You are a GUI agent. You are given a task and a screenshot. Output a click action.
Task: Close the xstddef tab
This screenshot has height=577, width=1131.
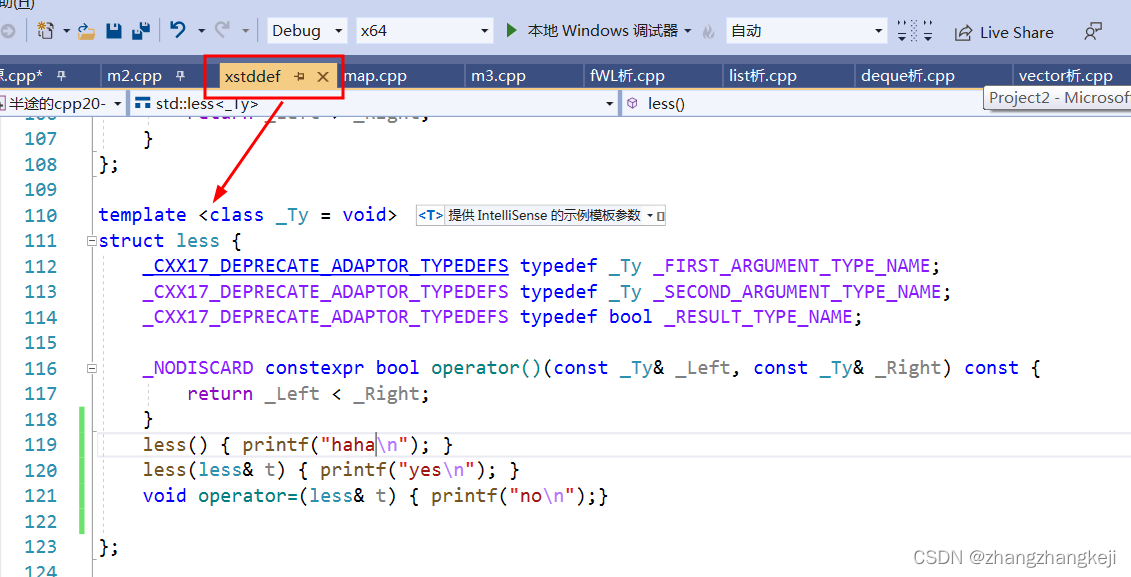coord(323,76)
